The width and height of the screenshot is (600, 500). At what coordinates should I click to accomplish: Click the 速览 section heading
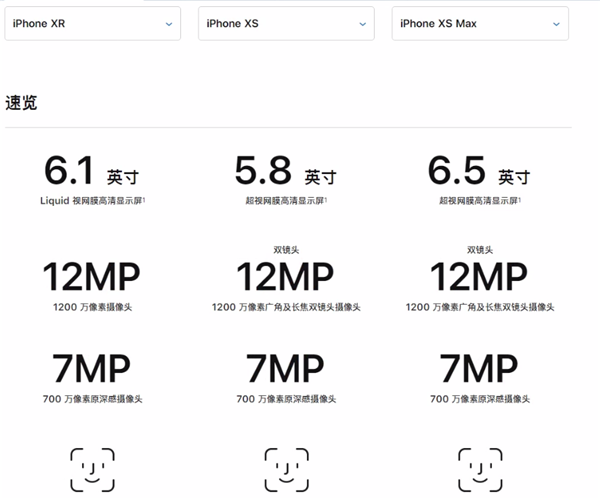coord(21,103)
